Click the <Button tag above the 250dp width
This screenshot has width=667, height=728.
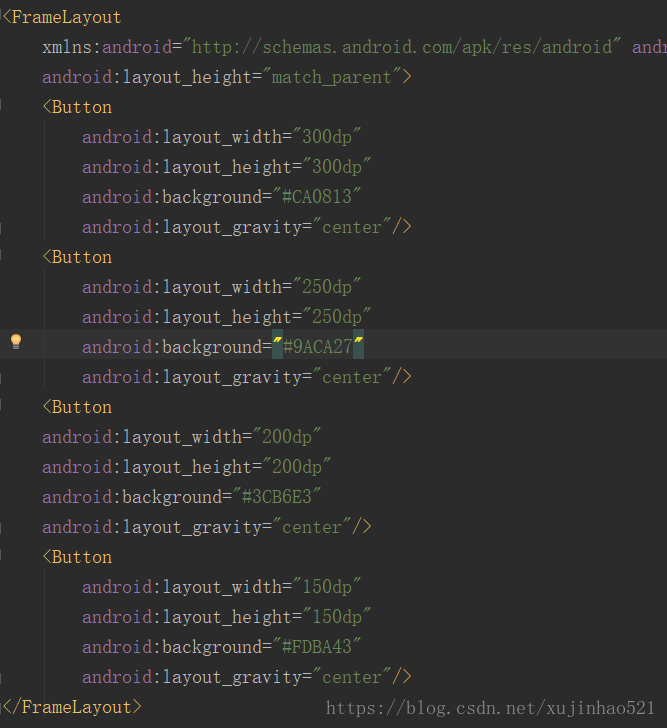tap(77, 257)
